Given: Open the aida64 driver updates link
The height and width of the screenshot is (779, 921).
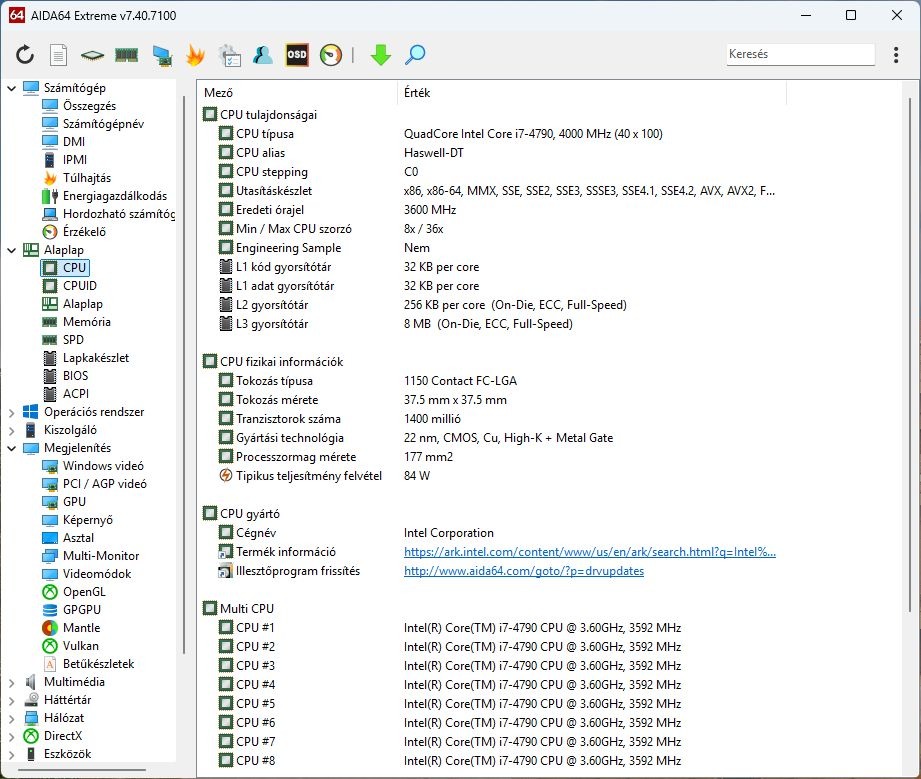Looking at the screenshot, I should tap(523, 571).
